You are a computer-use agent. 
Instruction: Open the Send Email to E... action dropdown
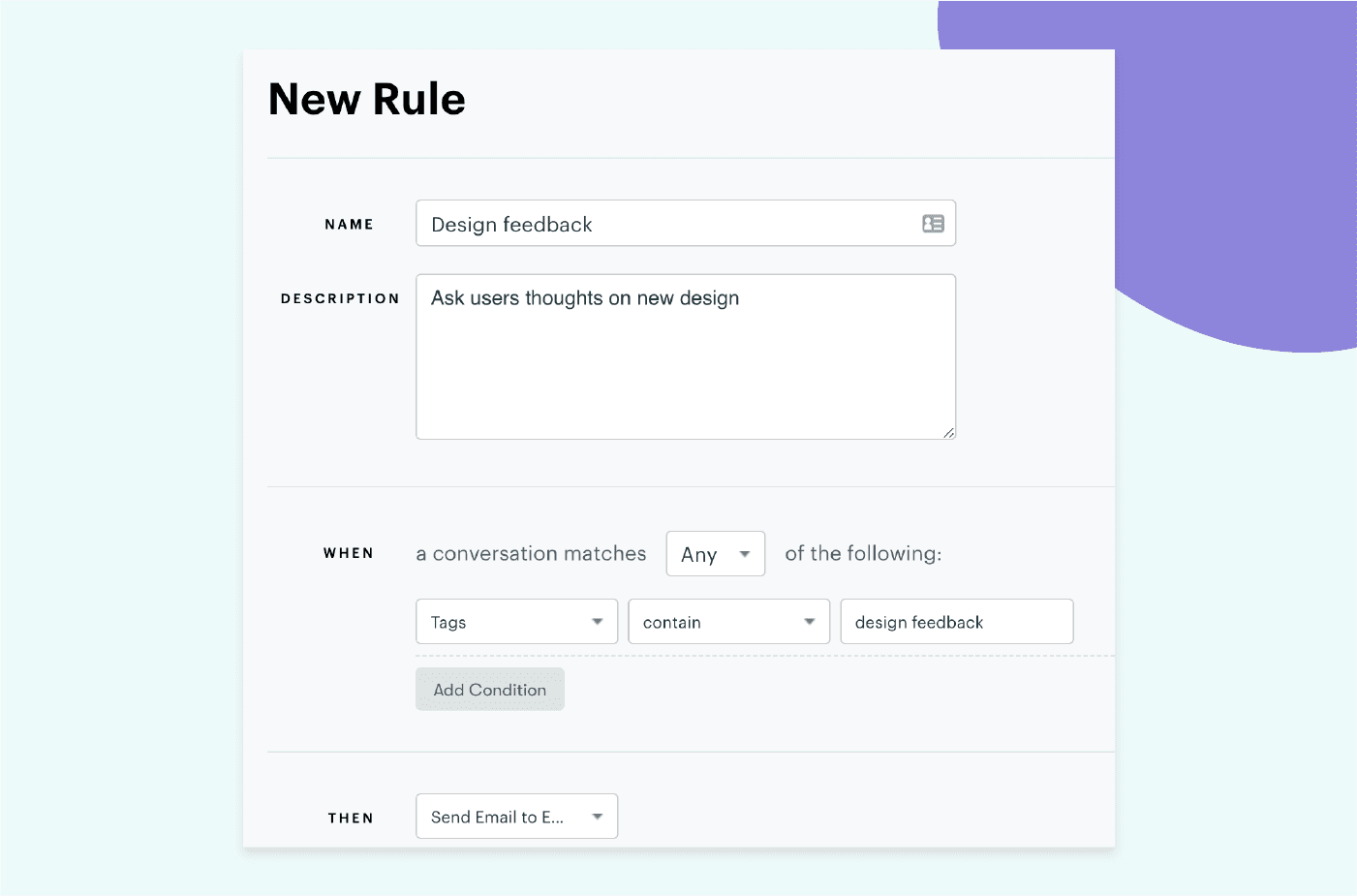click(x=516, y=816)
